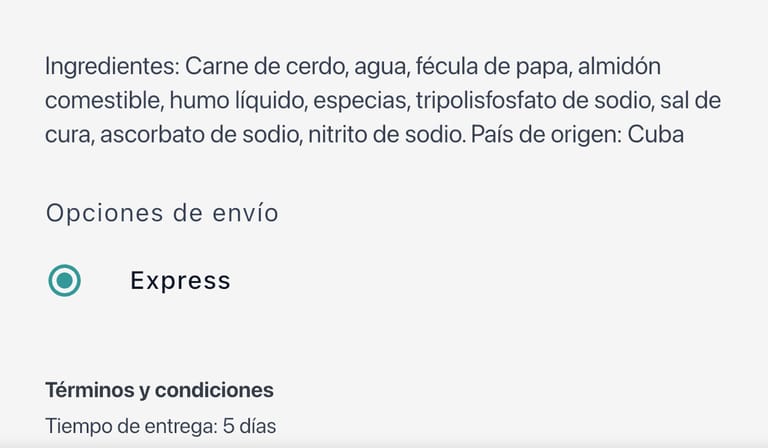Click the word 'Ingredientes:' in the description
The image size is (768, 448).
(112, 67)
